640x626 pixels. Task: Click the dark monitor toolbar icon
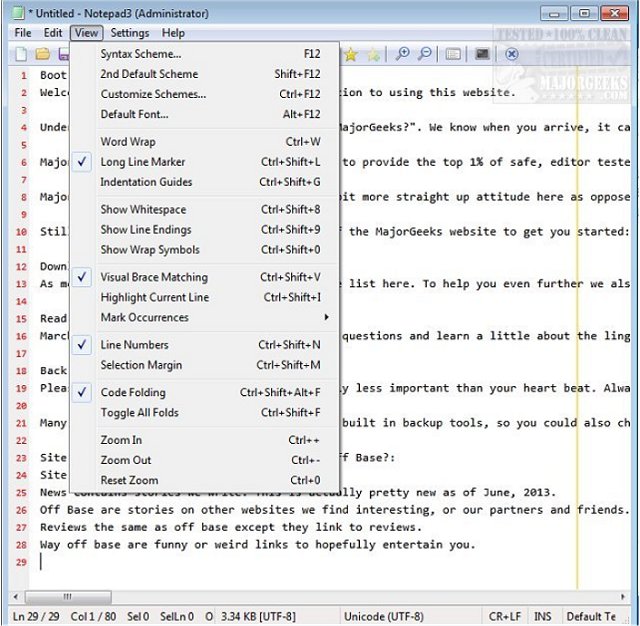click(482, 54)
